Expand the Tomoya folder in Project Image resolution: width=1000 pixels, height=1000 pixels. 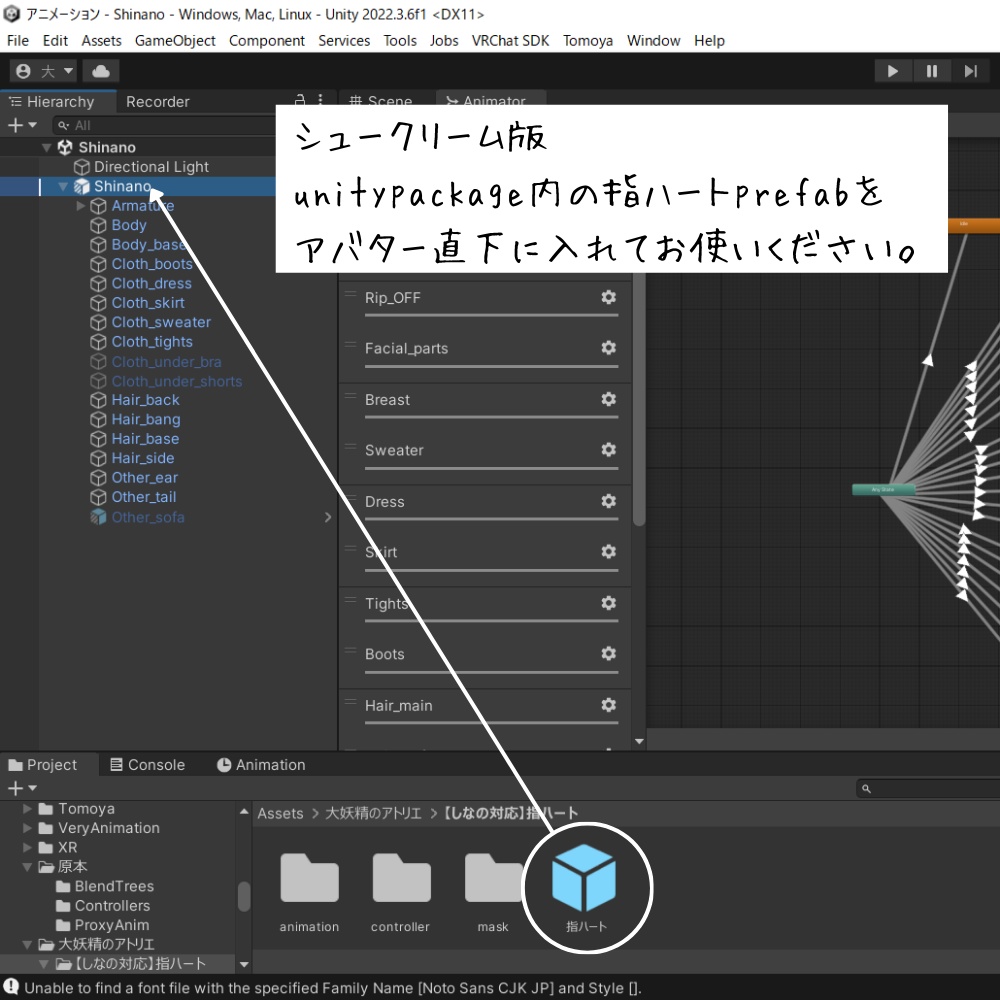tap(27, 809)
